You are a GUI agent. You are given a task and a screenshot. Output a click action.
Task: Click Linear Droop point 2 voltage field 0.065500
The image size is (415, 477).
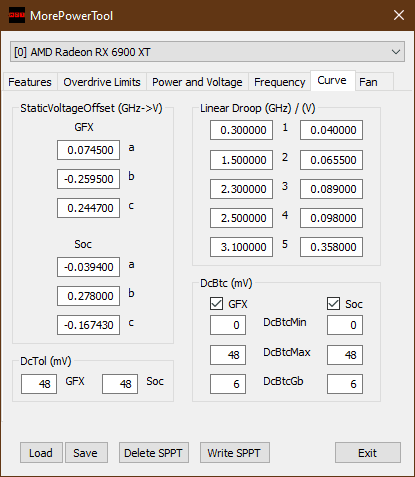coord(331,160)
